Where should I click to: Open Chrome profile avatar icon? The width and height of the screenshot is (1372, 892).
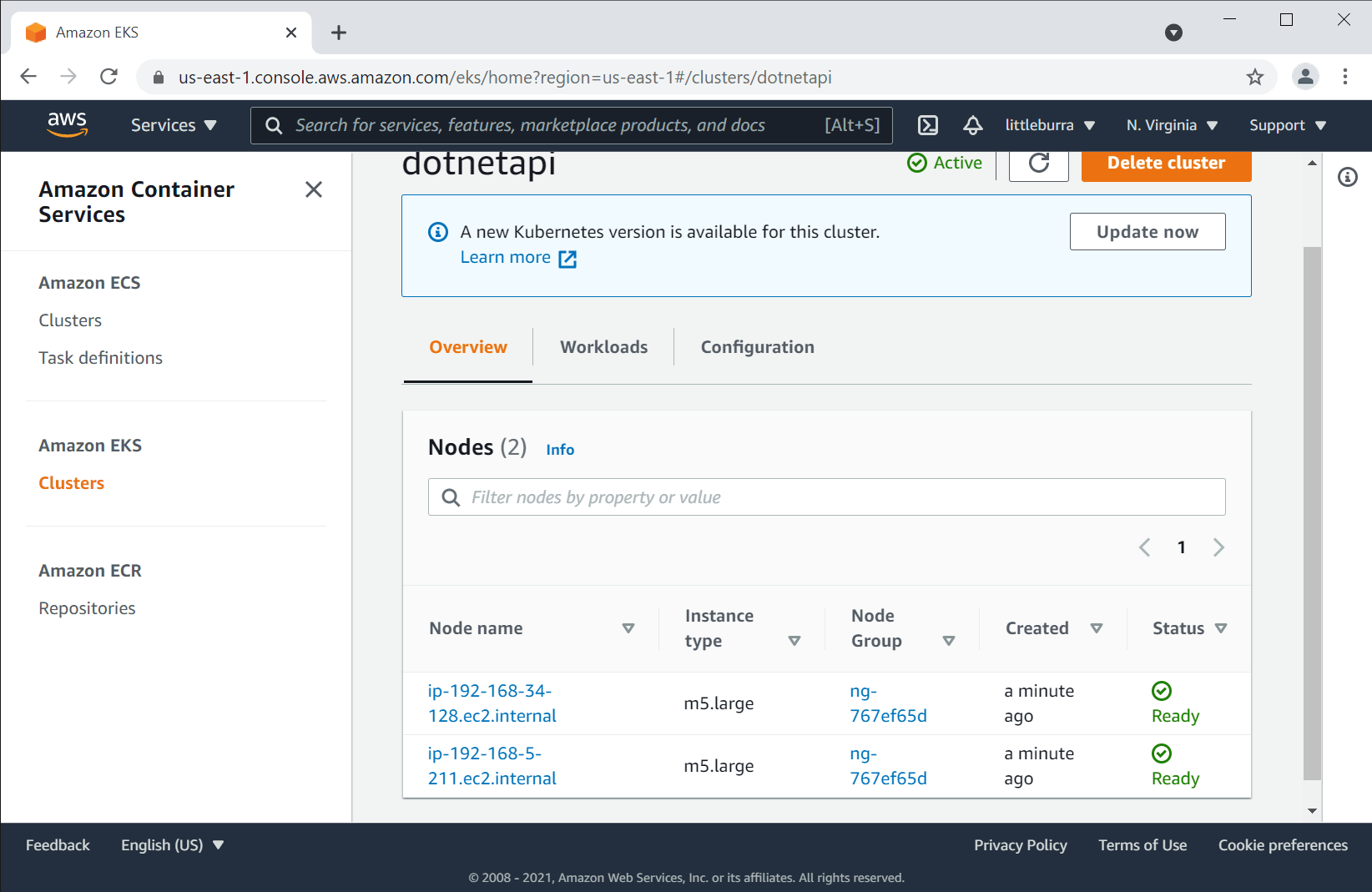click(x=1305, y=77)
